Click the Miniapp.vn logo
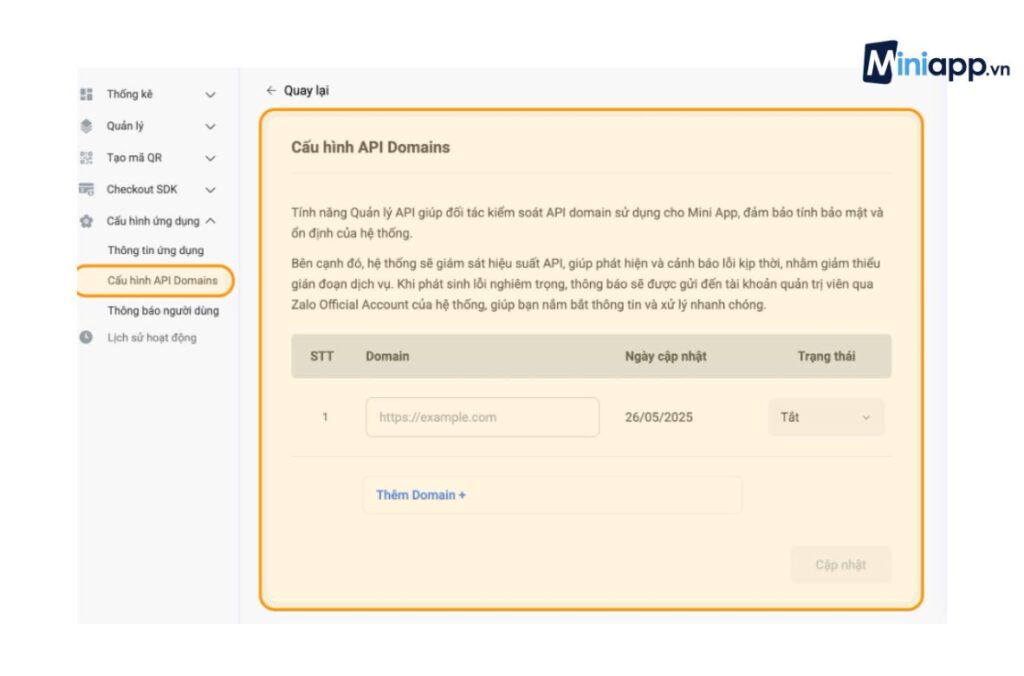1024x676 pixels. click(x=936, y=63)
